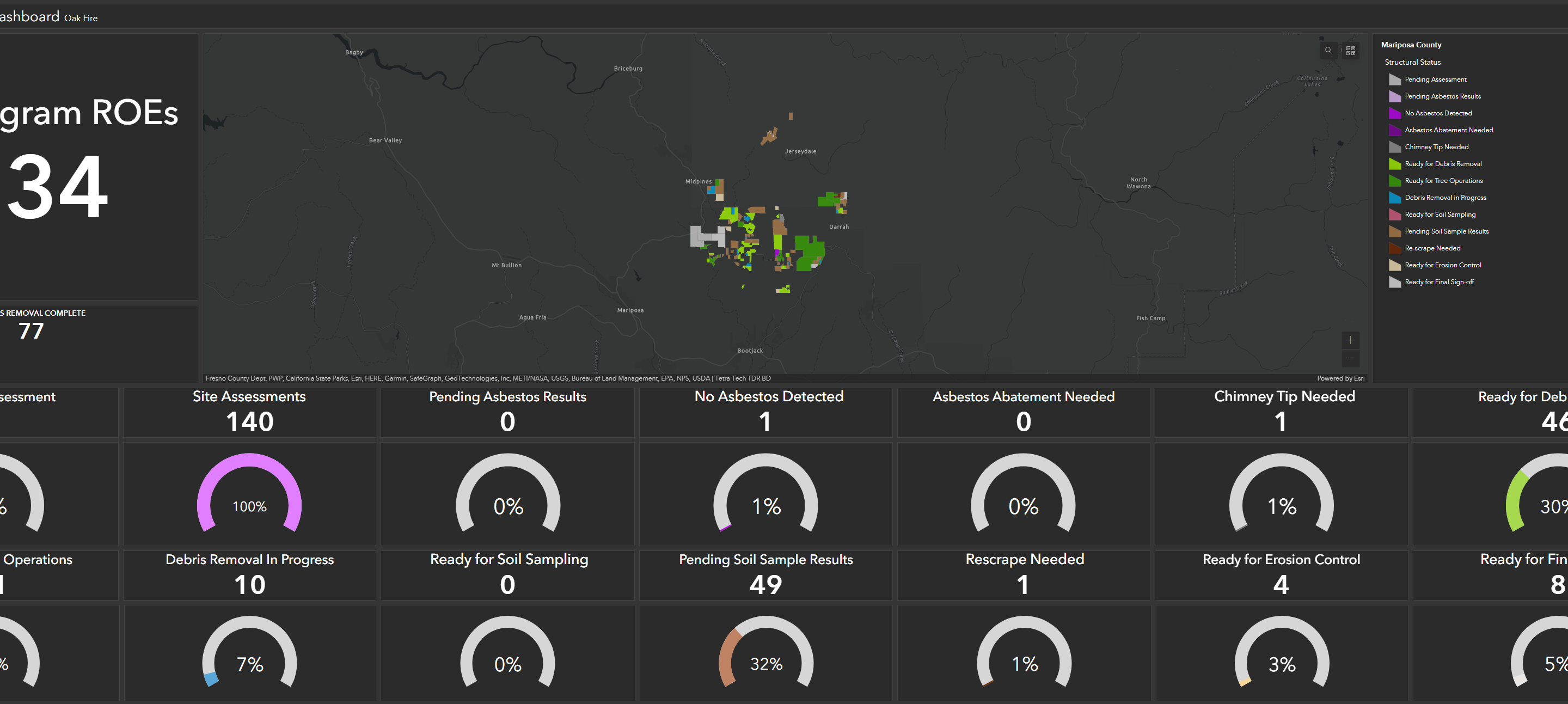Screen dimensions: 1568x704
Task: Click the large green parcel near Darrah
Action: point(809,250)
